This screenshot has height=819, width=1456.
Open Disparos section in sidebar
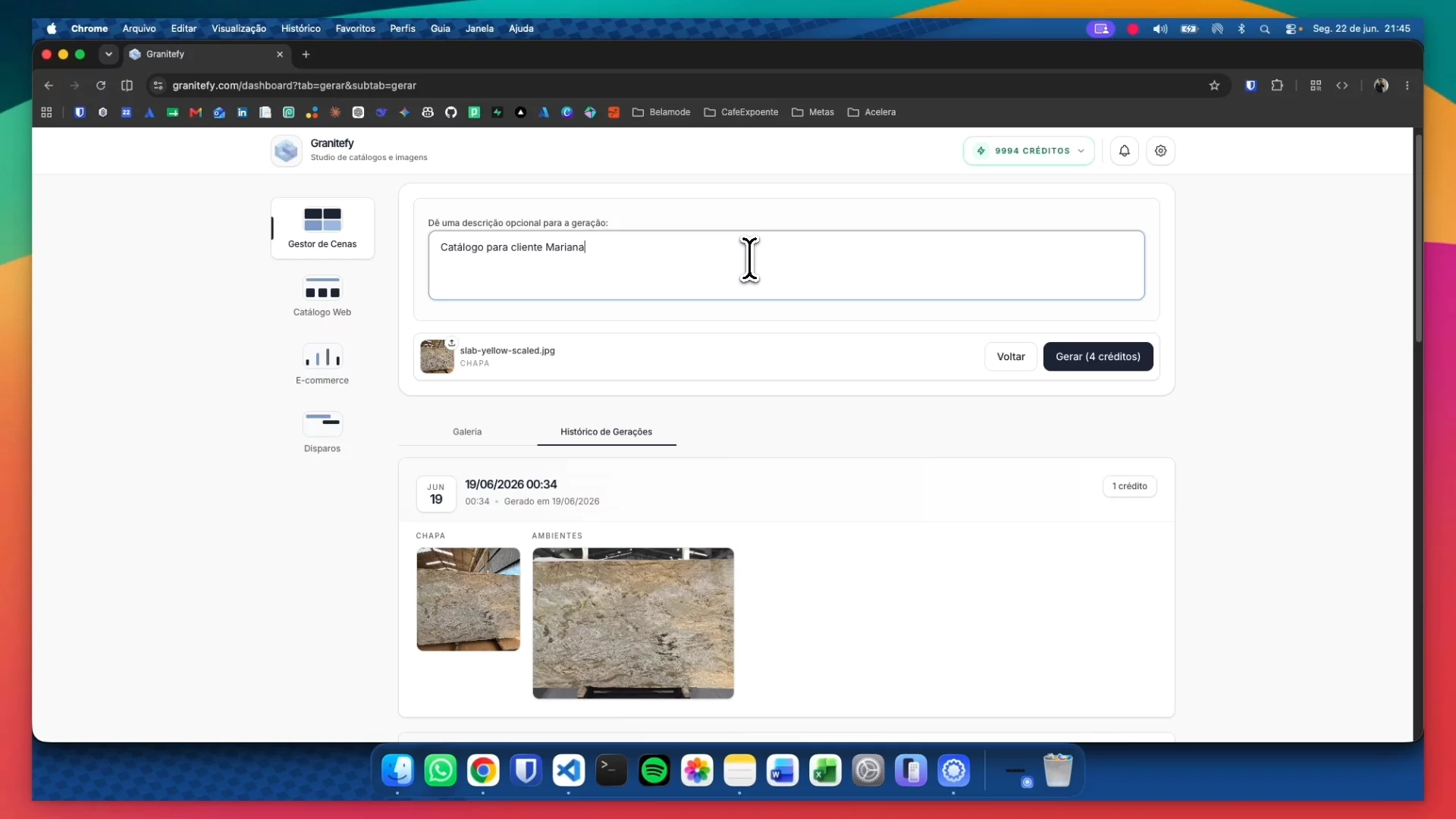coord(322,433)
